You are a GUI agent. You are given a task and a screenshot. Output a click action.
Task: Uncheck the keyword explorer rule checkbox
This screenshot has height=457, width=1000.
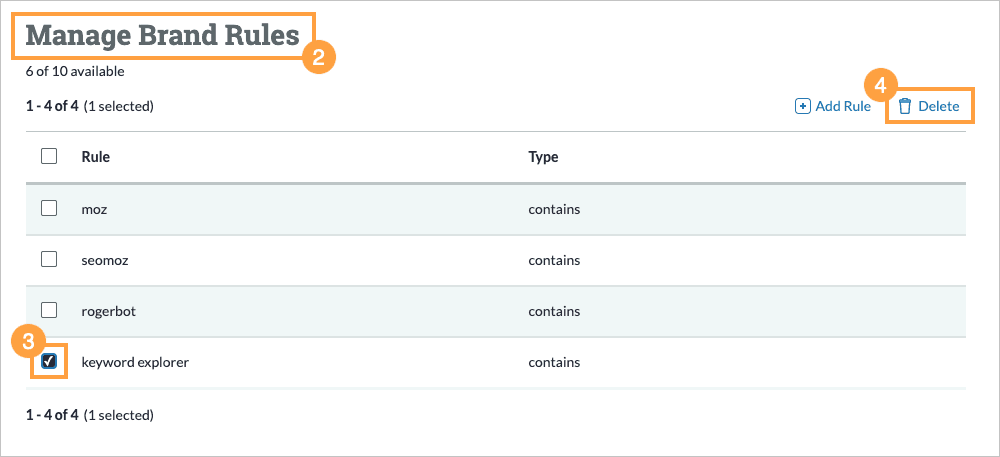[49, 361]
